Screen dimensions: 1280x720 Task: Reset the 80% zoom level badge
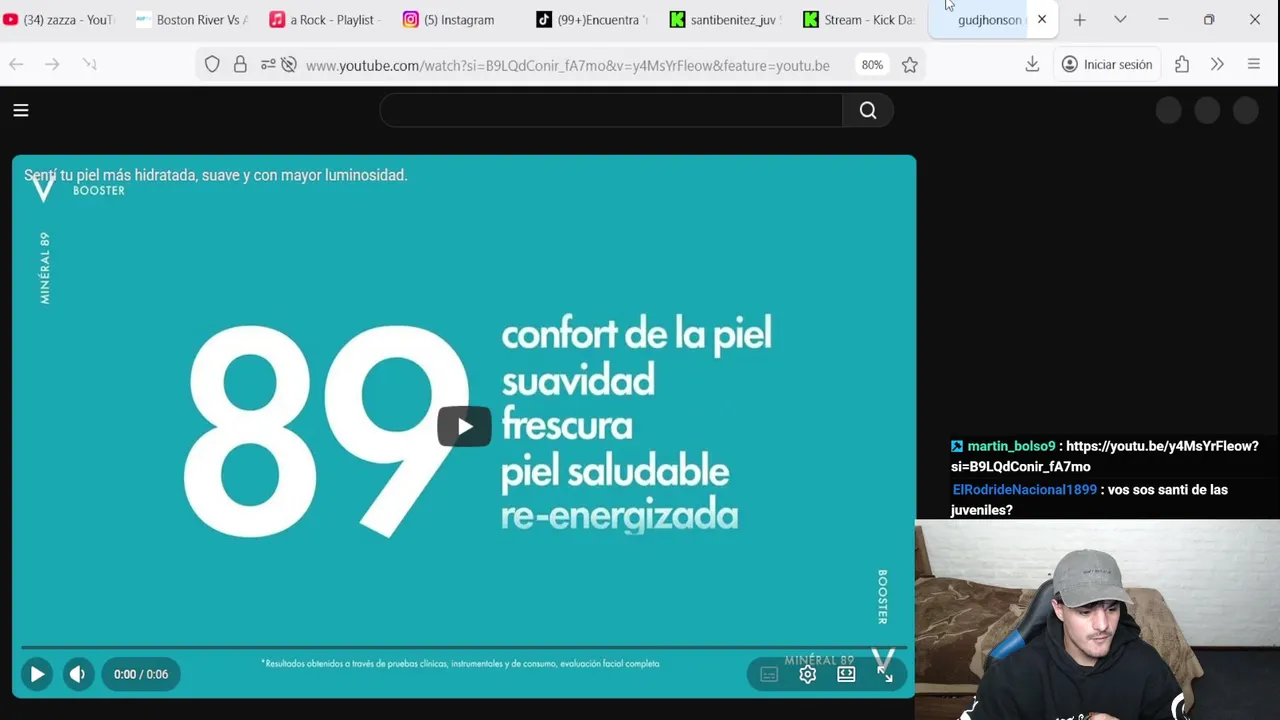[872, 65]
